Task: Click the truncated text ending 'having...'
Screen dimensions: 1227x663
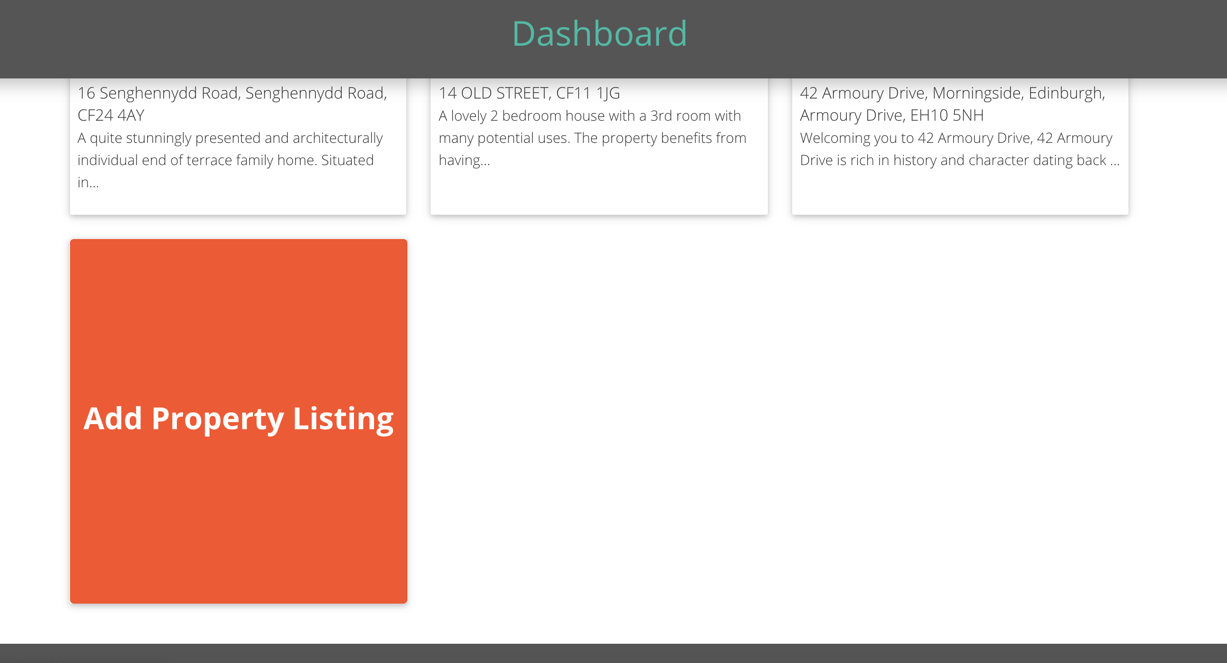Action: 466,159
